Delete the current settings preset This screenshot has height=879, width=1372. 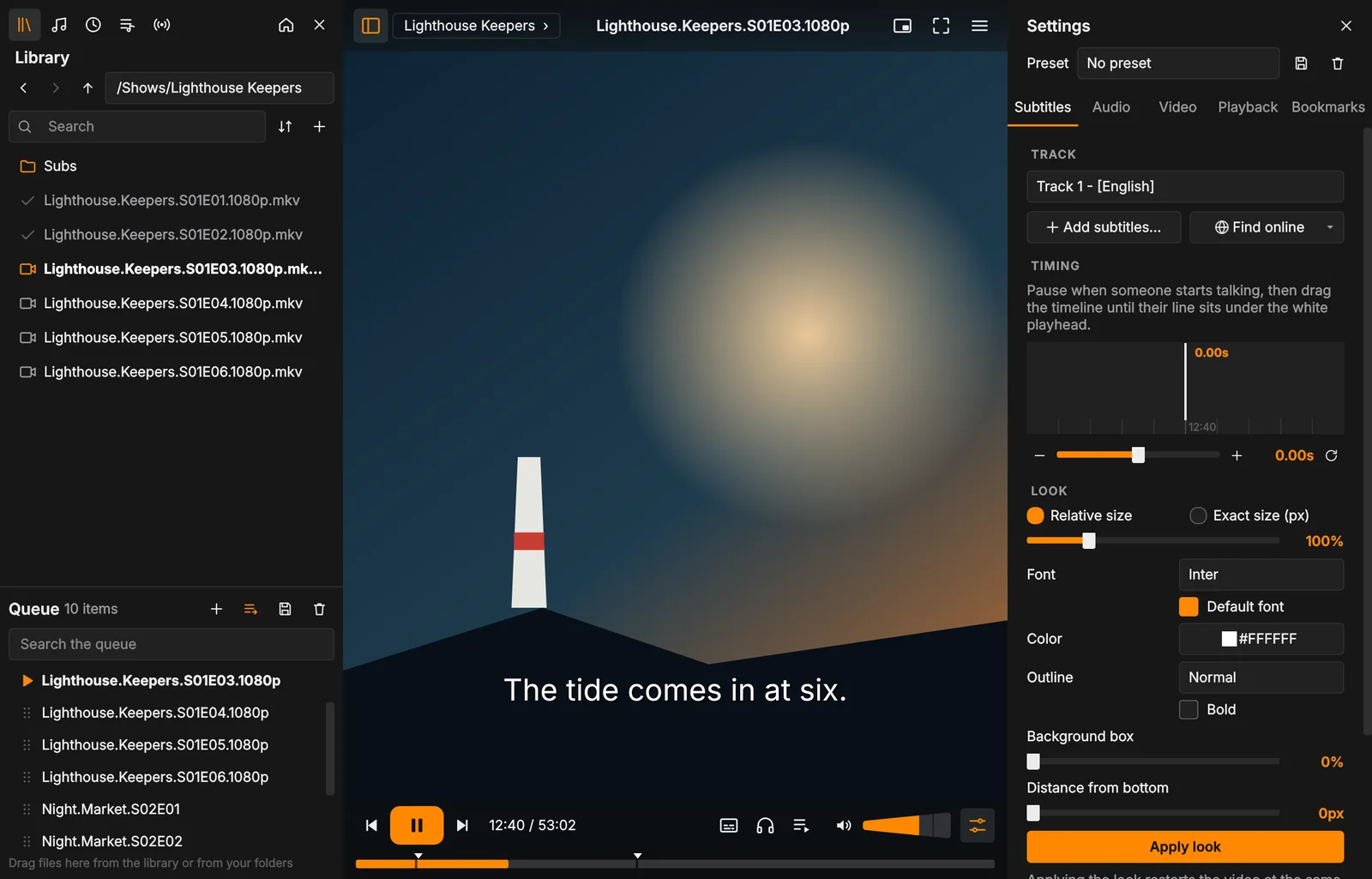pyautogui.click(x=1338, y=63)
